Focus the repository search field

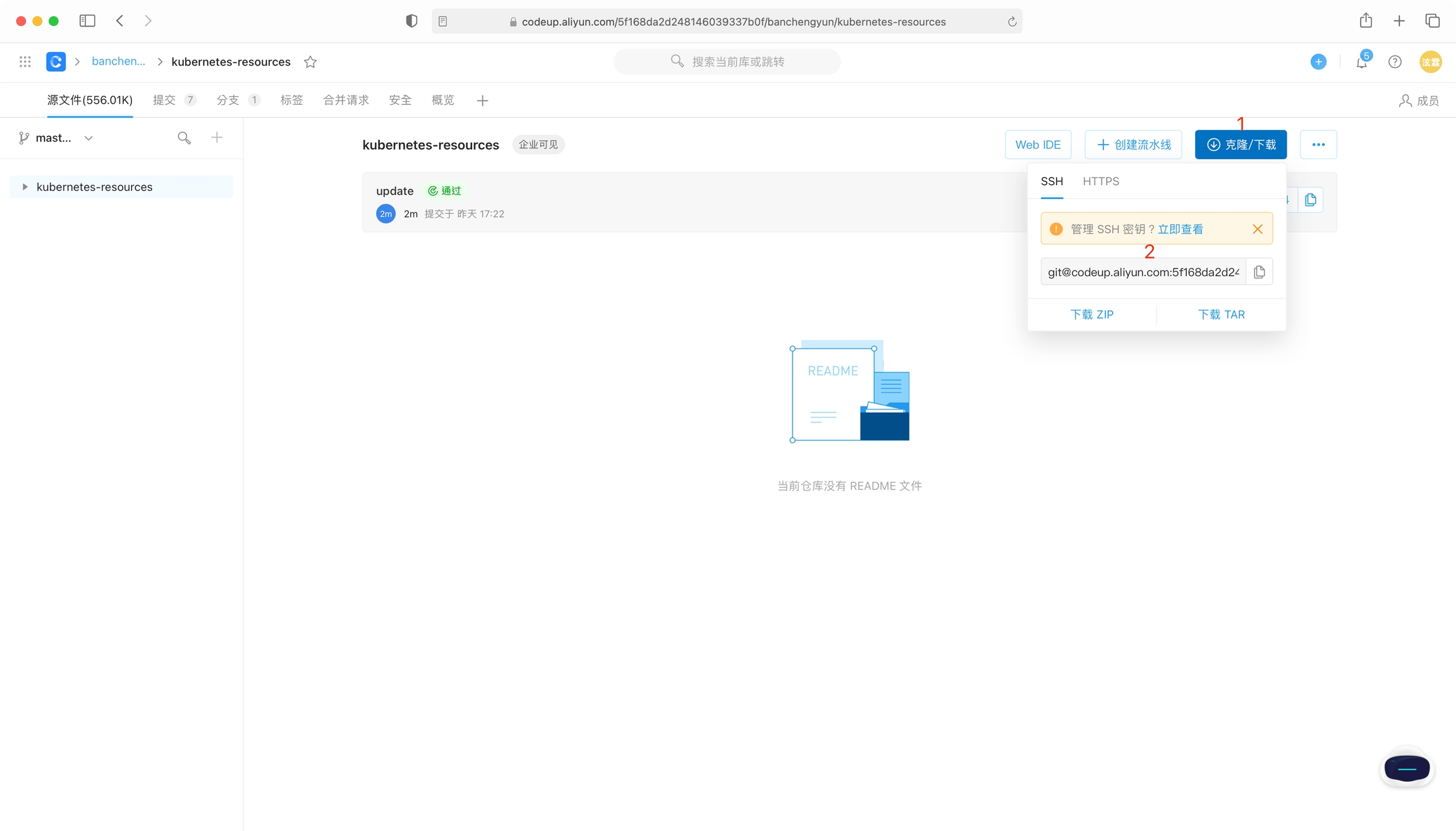pos(727,62)
